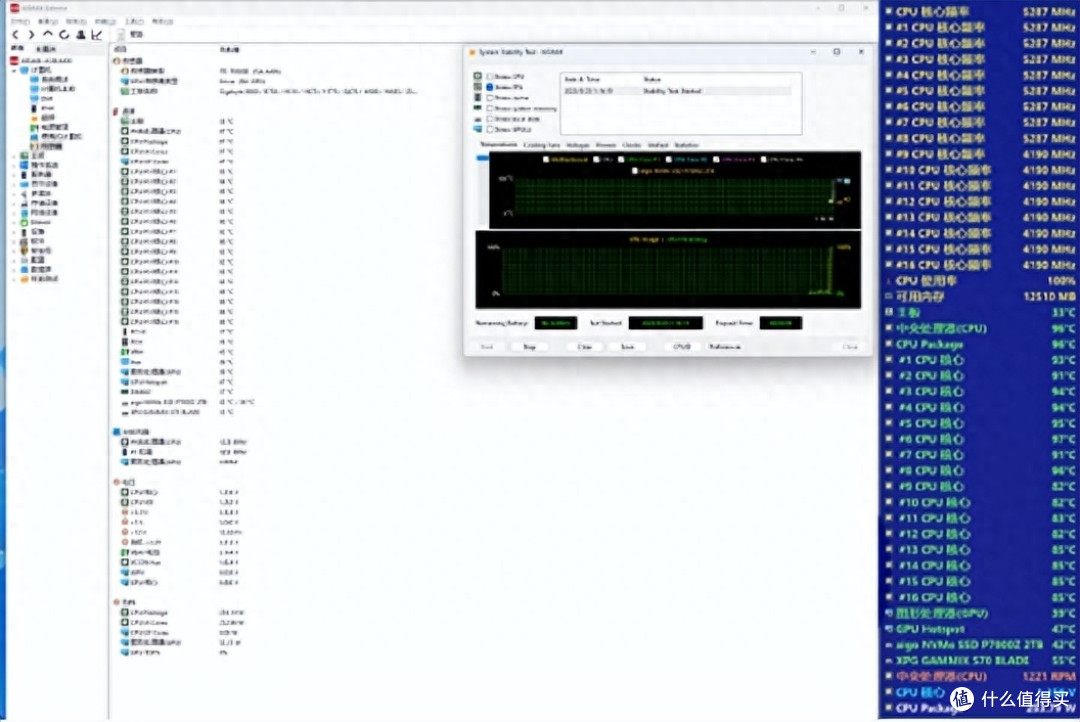
Task: Click the CPU Package temperature row in sensor list
Action: [178, 141]
